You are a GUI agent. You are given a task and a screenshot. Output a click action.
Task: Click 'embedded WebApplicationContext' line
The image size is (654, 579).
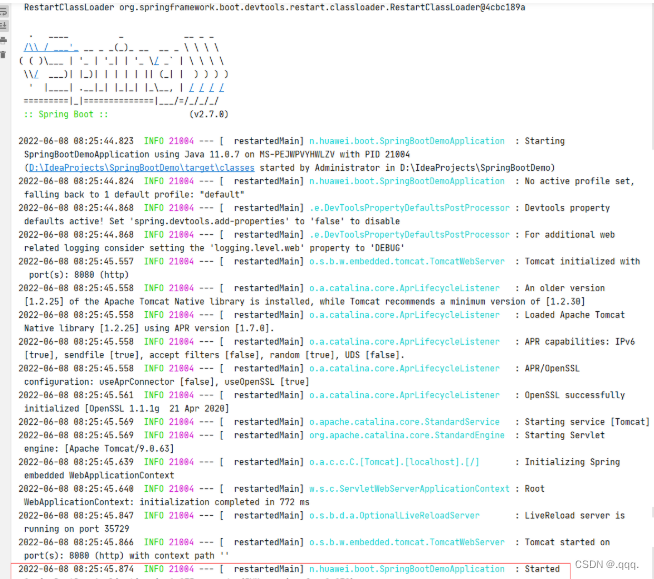(x=99, y=475)
